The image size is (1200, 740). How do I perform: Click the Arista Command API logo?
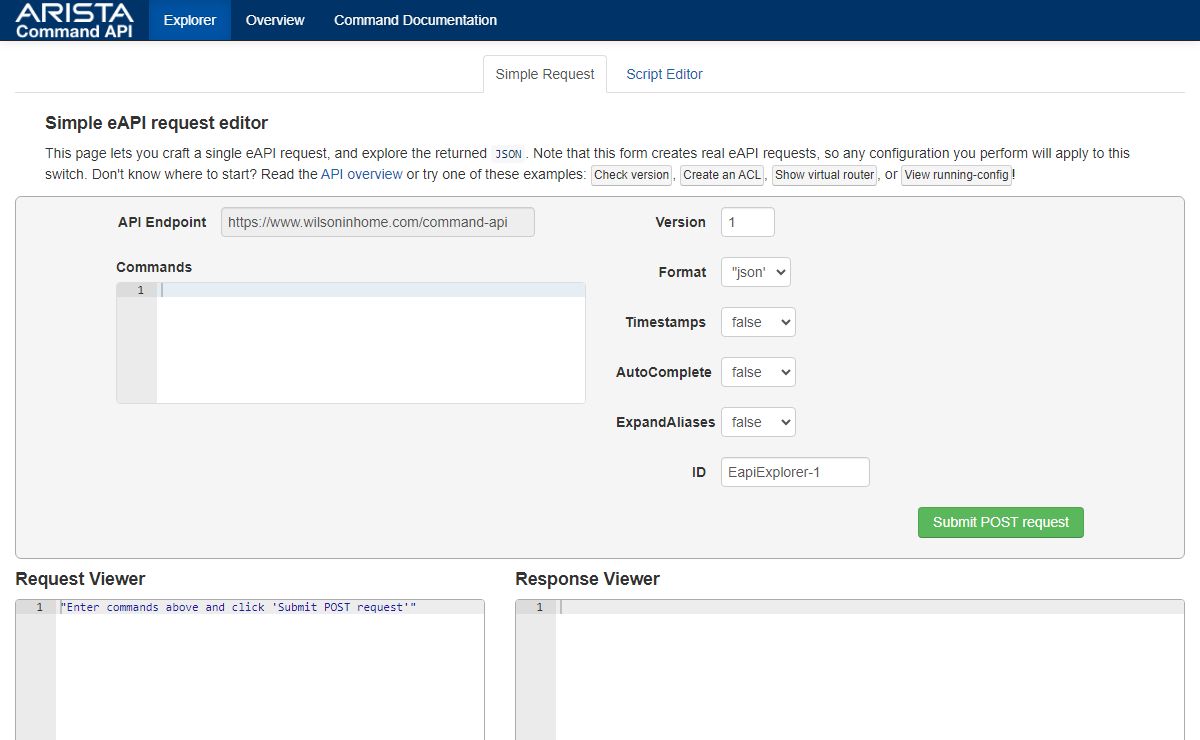(x=74, y=20)
